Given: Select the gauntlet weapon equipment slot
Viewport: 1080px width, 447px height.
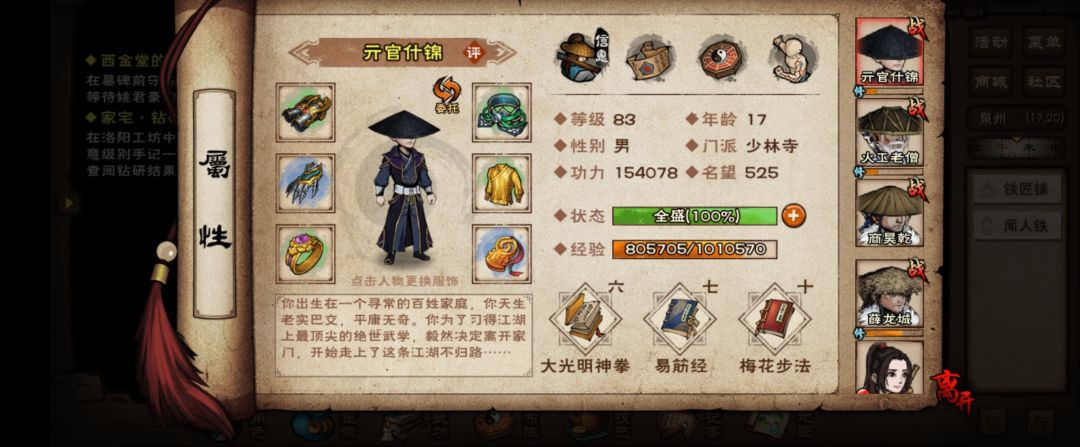Looking at the screenshot, I should [x=305, y=112].
